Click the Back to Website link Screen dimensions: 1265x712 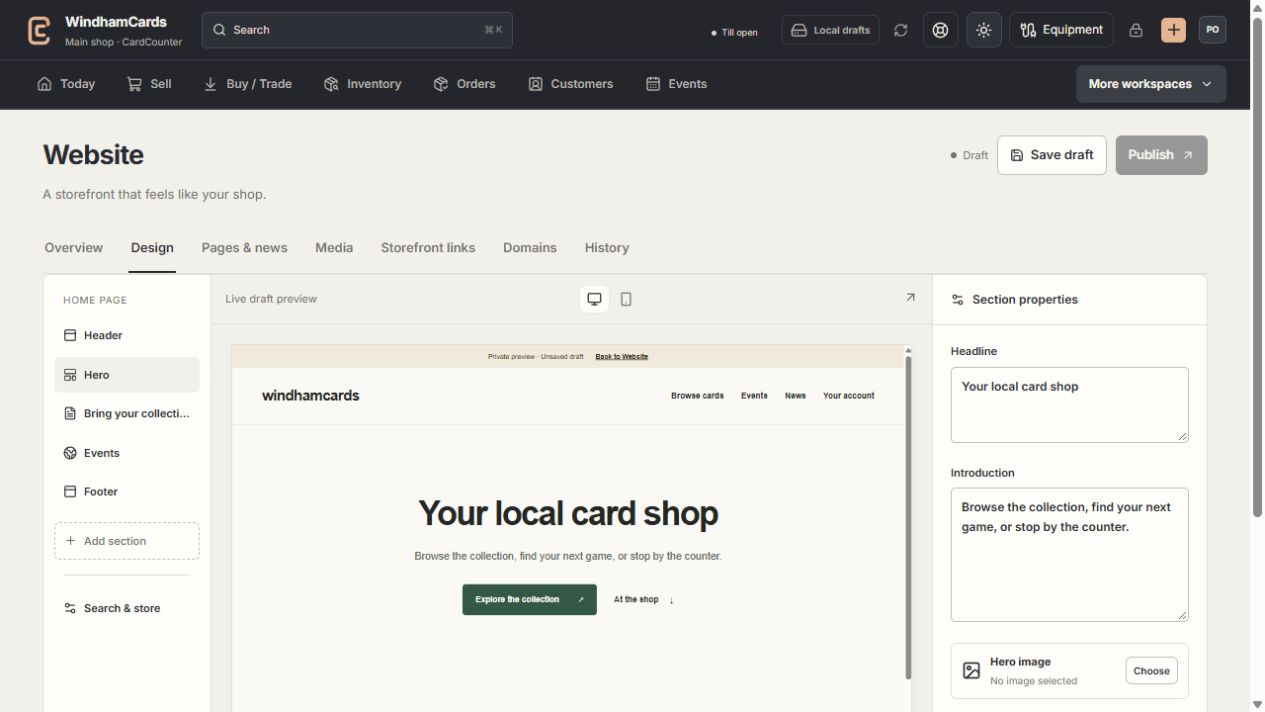click(622, 357)
